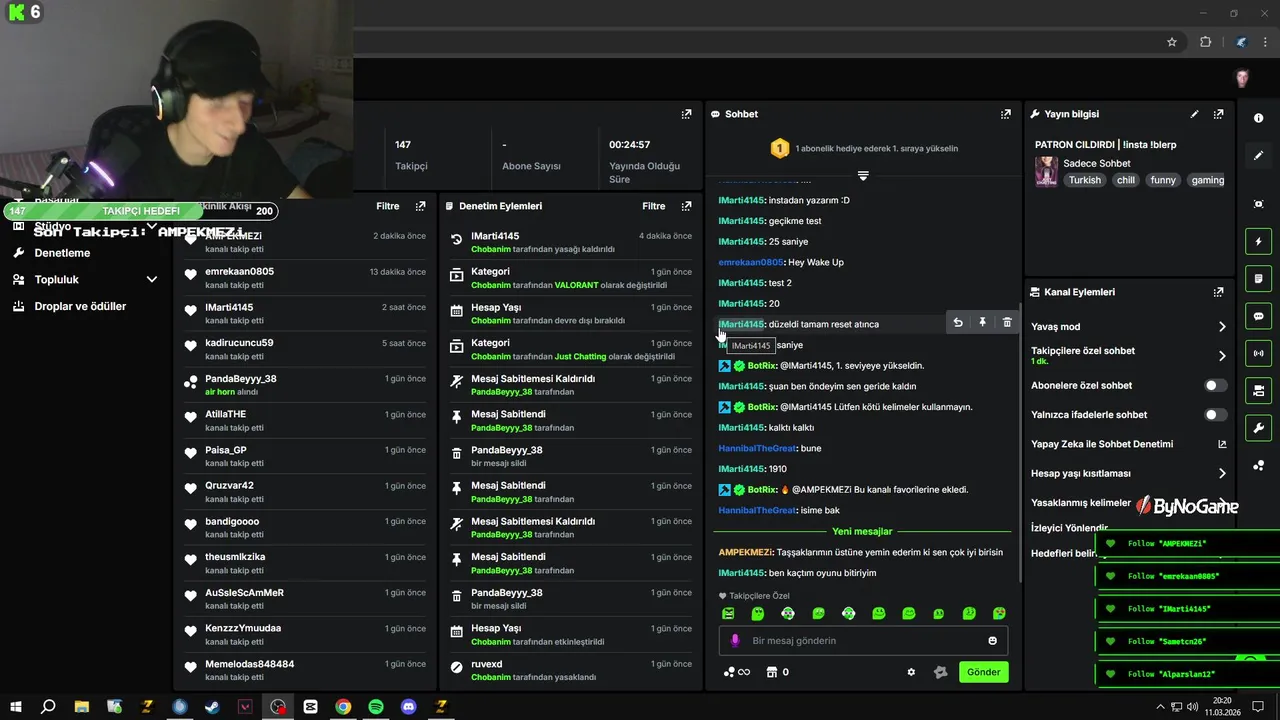Click the gaming tag

click(x=1207, y=180)
